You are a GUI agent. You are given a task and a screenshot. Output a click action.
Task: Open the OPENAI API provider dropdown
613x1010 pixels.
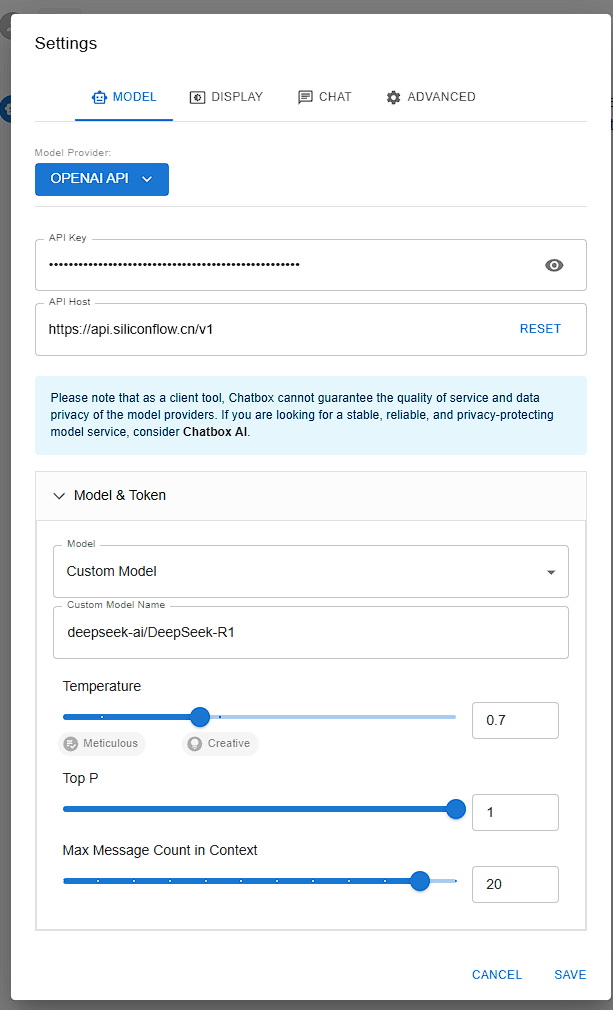[102, 179]
